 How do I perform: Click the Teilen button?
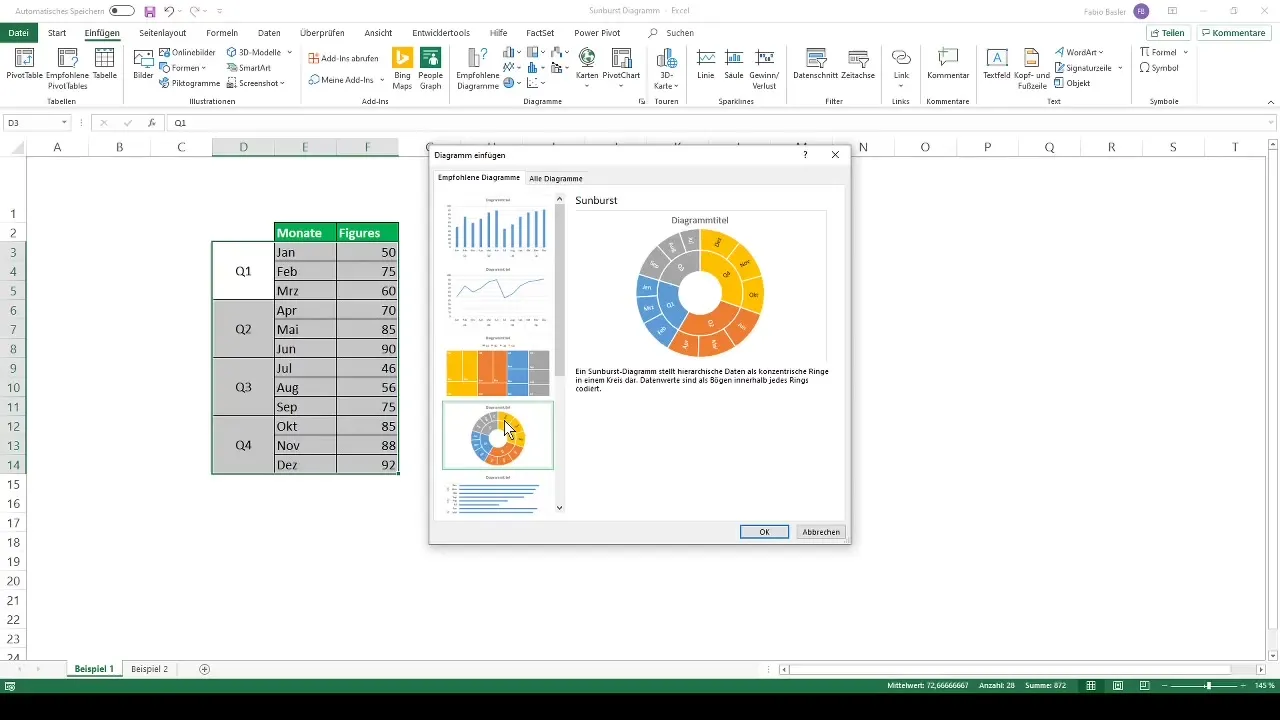pos(1166,33)
